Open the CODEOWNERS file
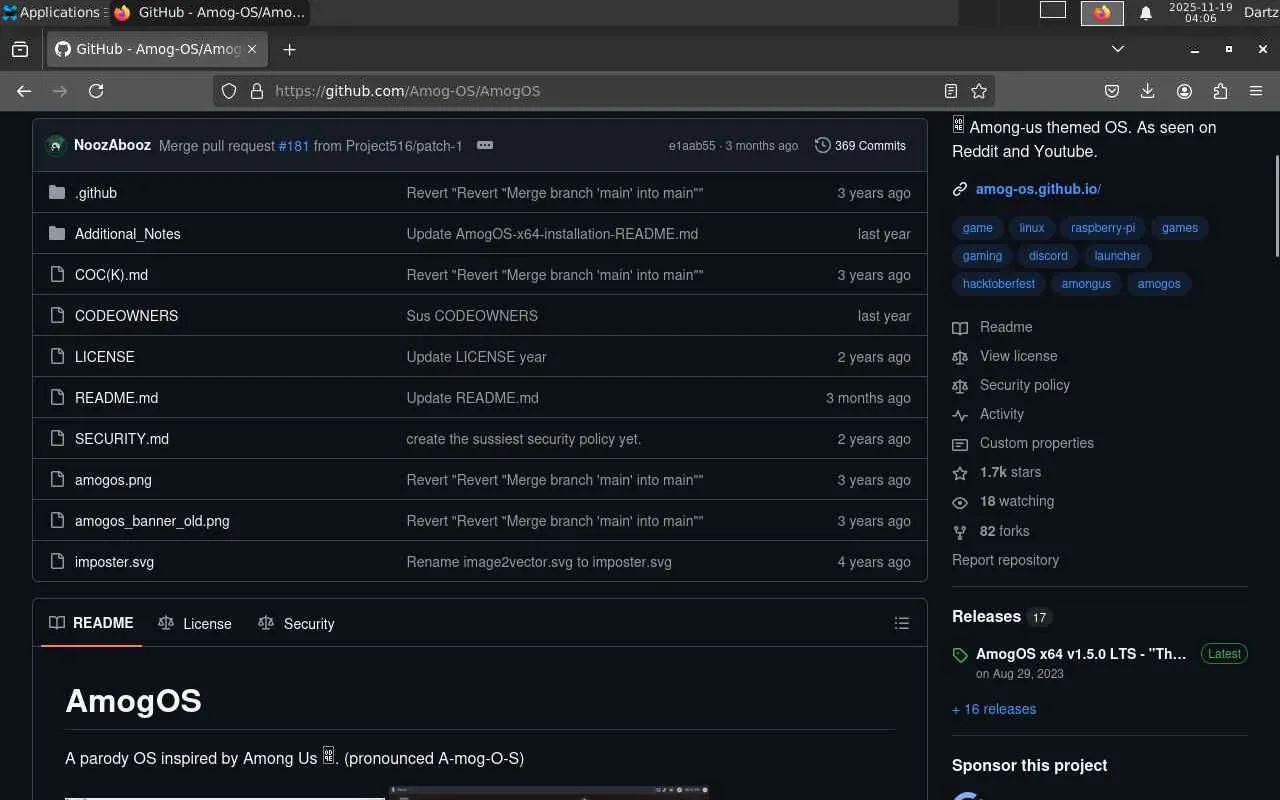Image resolution: width=1280 pixels, height=800 pixels. 126,316
